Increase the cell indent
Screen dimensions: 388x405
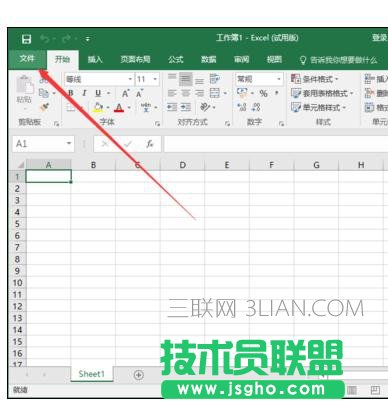[x=186, y=107]
